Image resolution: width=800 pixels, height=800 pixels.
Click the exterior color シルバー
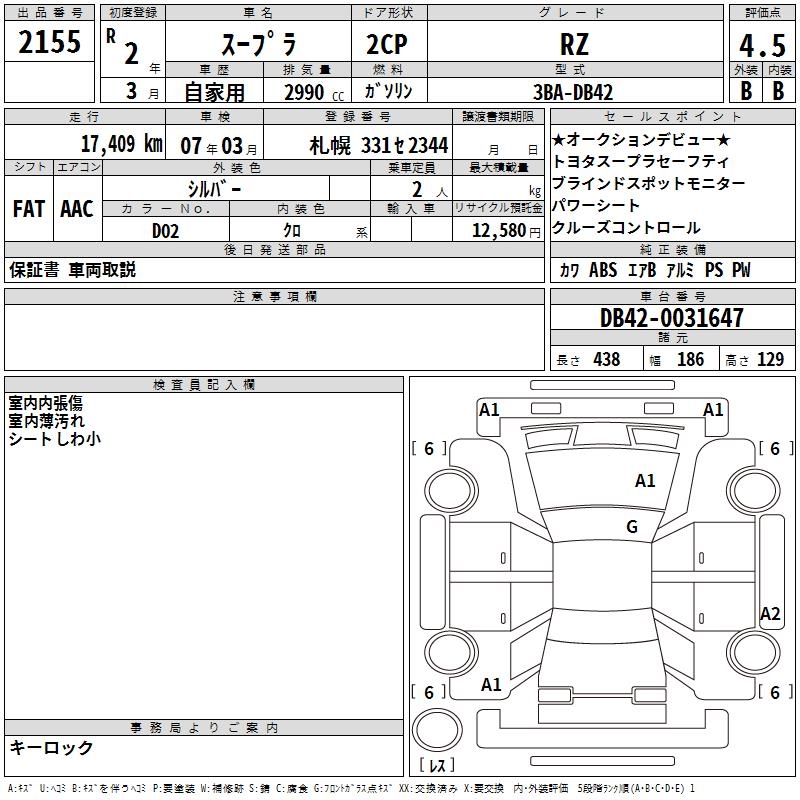tap(214, 189)
